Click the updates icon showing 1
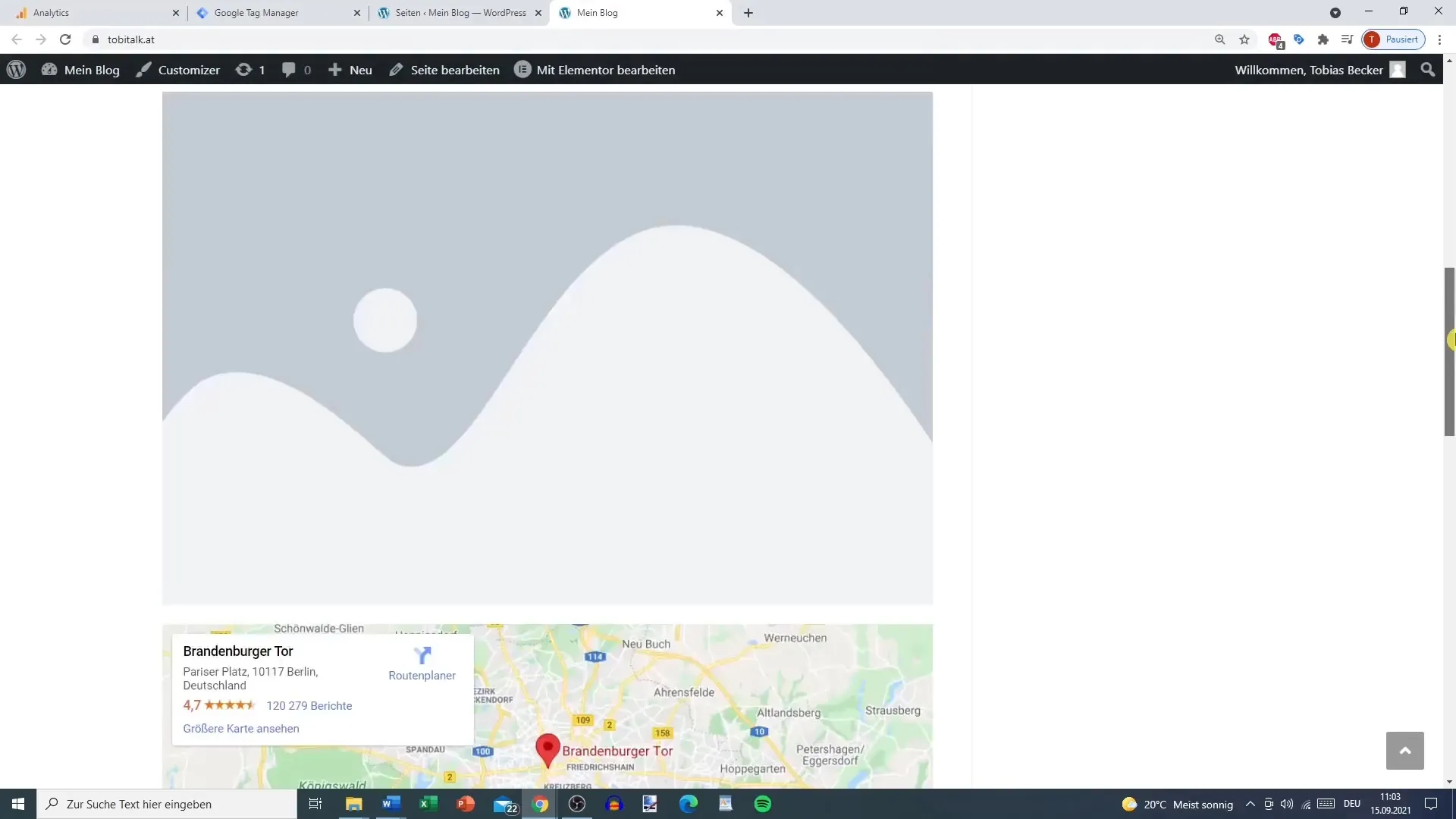The width and height of the screenshot is (1456, 819). point(250,70)
